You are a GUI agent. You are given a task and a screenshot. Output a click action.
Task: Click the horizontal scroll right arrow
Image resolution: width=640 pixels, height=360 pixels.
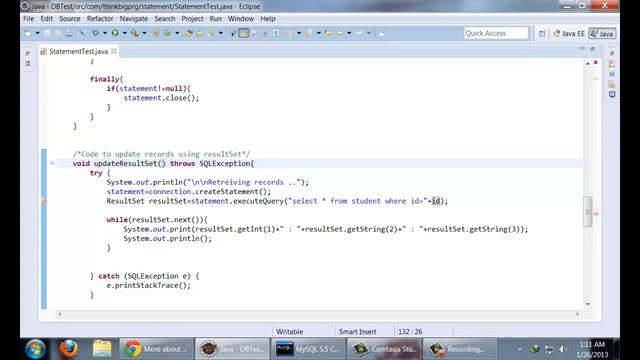click(x=577, y=314)
